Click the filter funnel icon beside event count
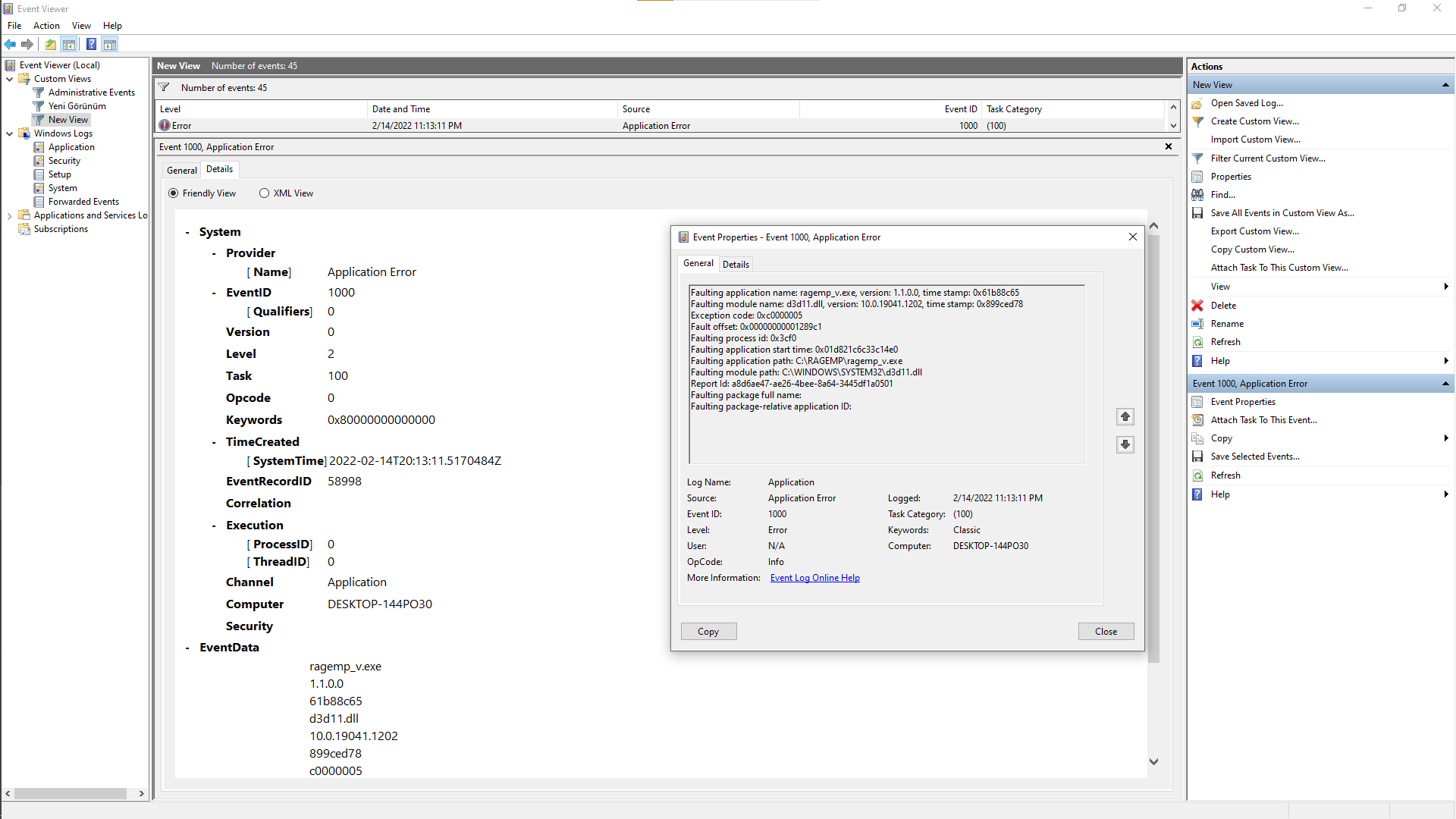 tap(164, 88)
